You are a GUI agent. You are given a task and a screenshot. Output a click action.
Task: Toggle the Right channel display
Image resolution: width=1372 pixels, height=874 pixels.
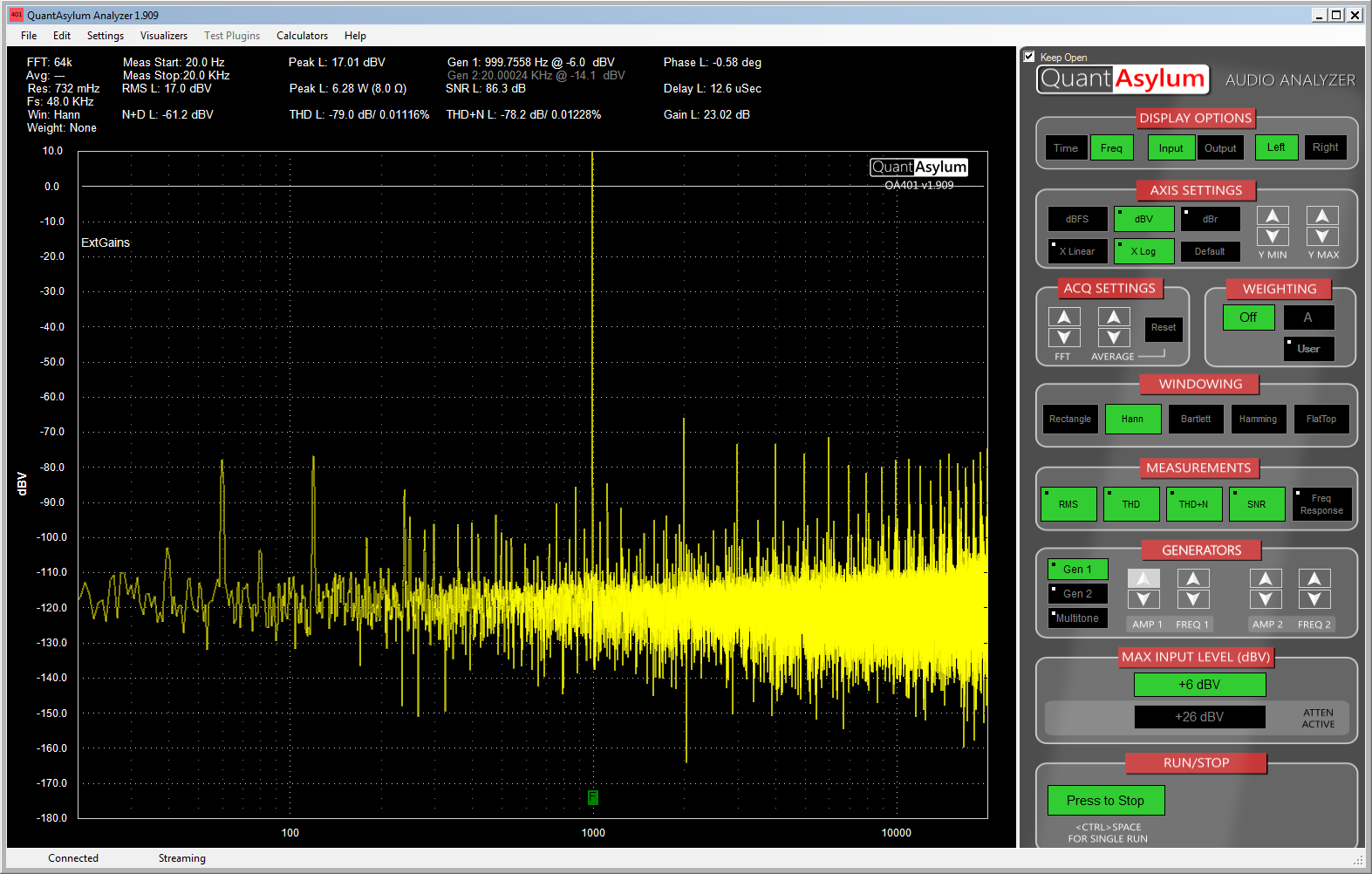1325,147
